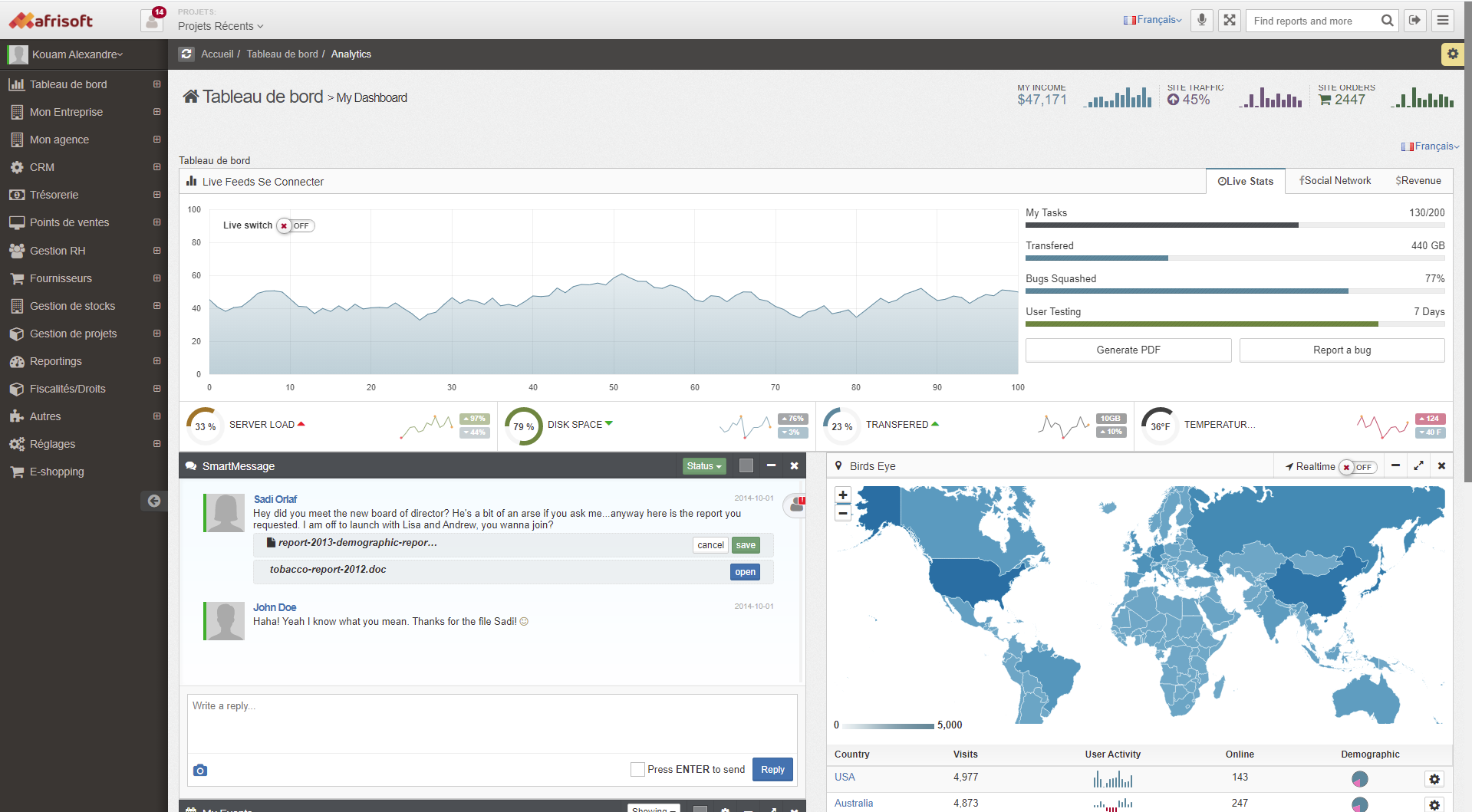Check the Press ENTER to send checkbox
1472x812 pixels.
point(637,769)
